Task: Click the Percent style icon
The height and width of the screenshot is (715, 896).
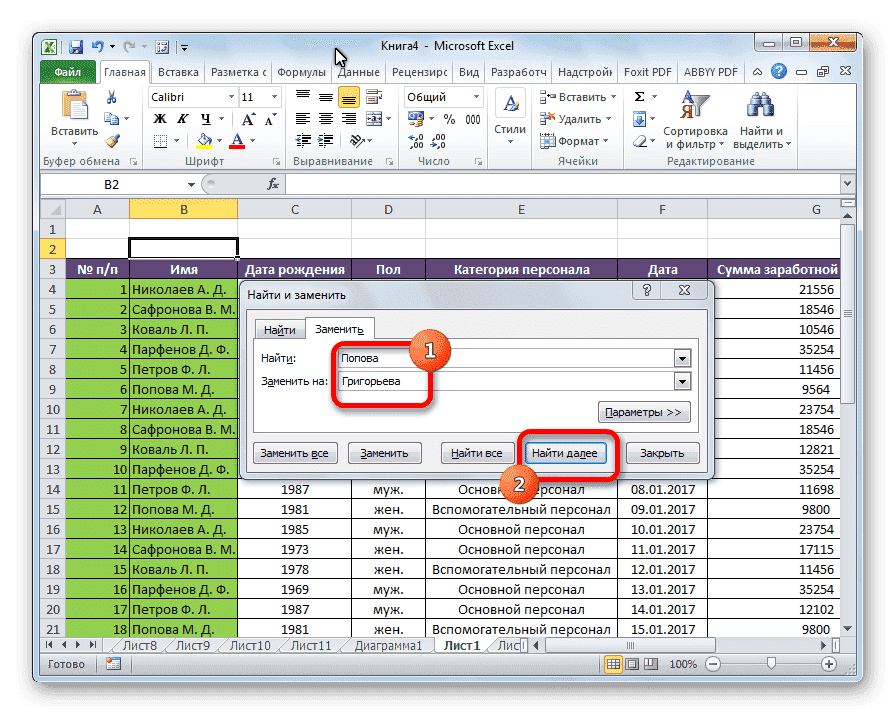Action: click(x=448, y=119)
